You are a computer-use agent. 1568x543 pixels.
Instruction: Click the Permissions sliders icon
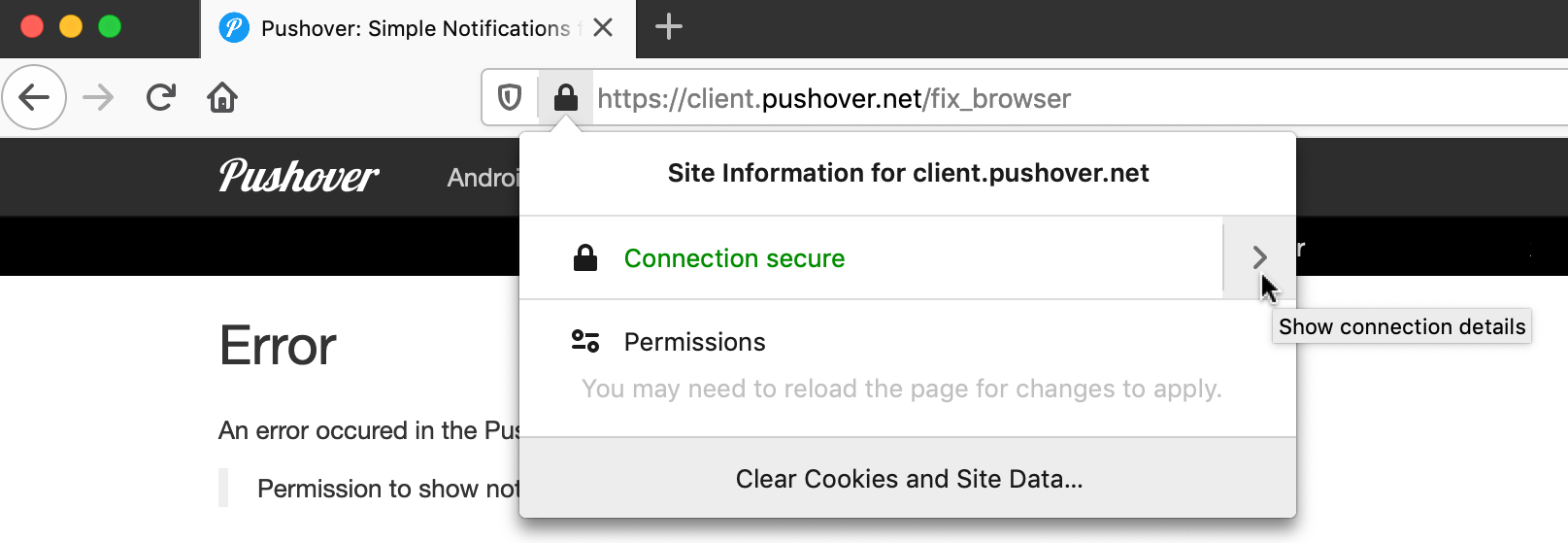tap(585, 342)
